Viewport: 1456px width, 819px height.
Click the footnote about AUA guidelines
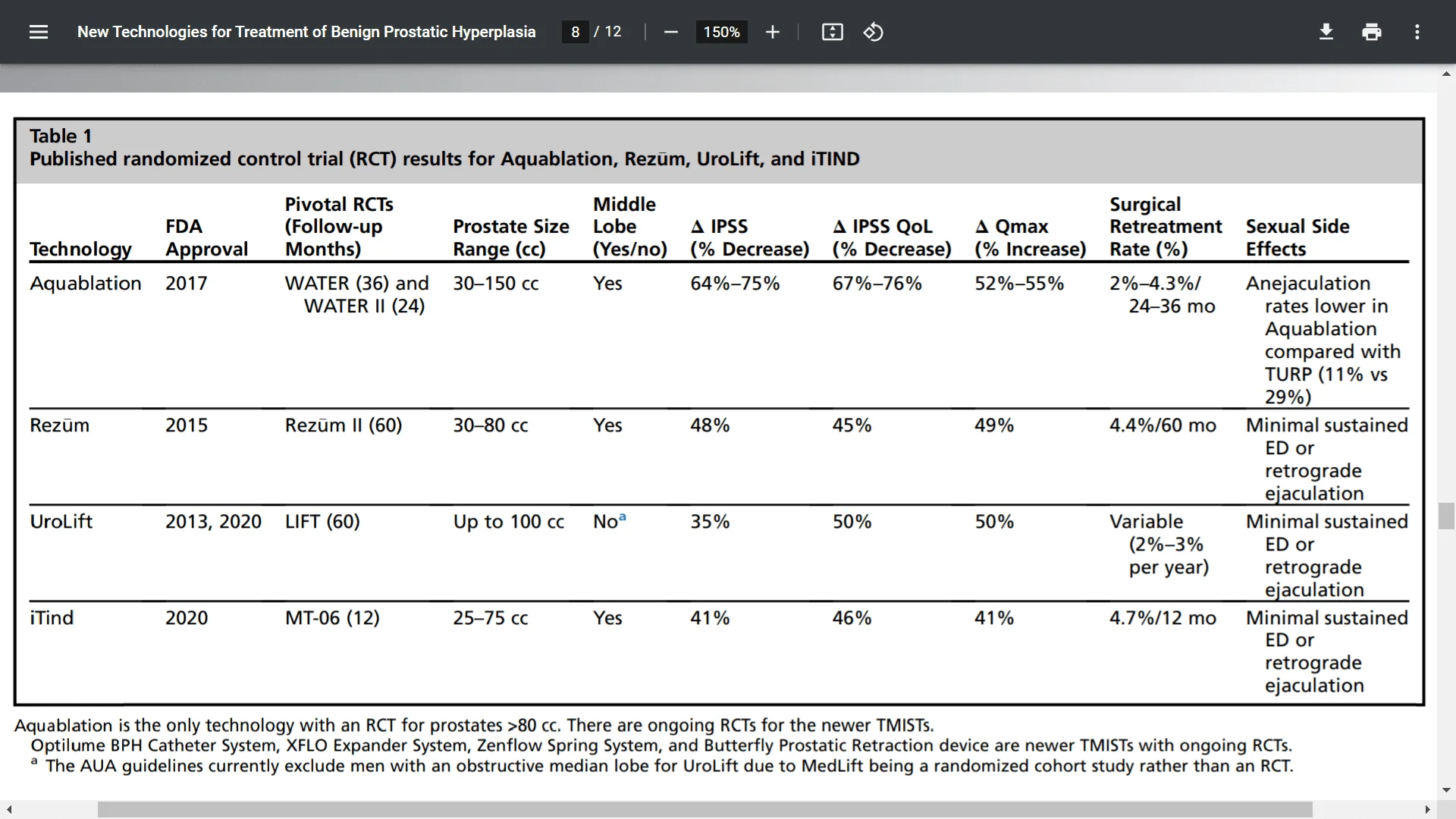(661, 765)
